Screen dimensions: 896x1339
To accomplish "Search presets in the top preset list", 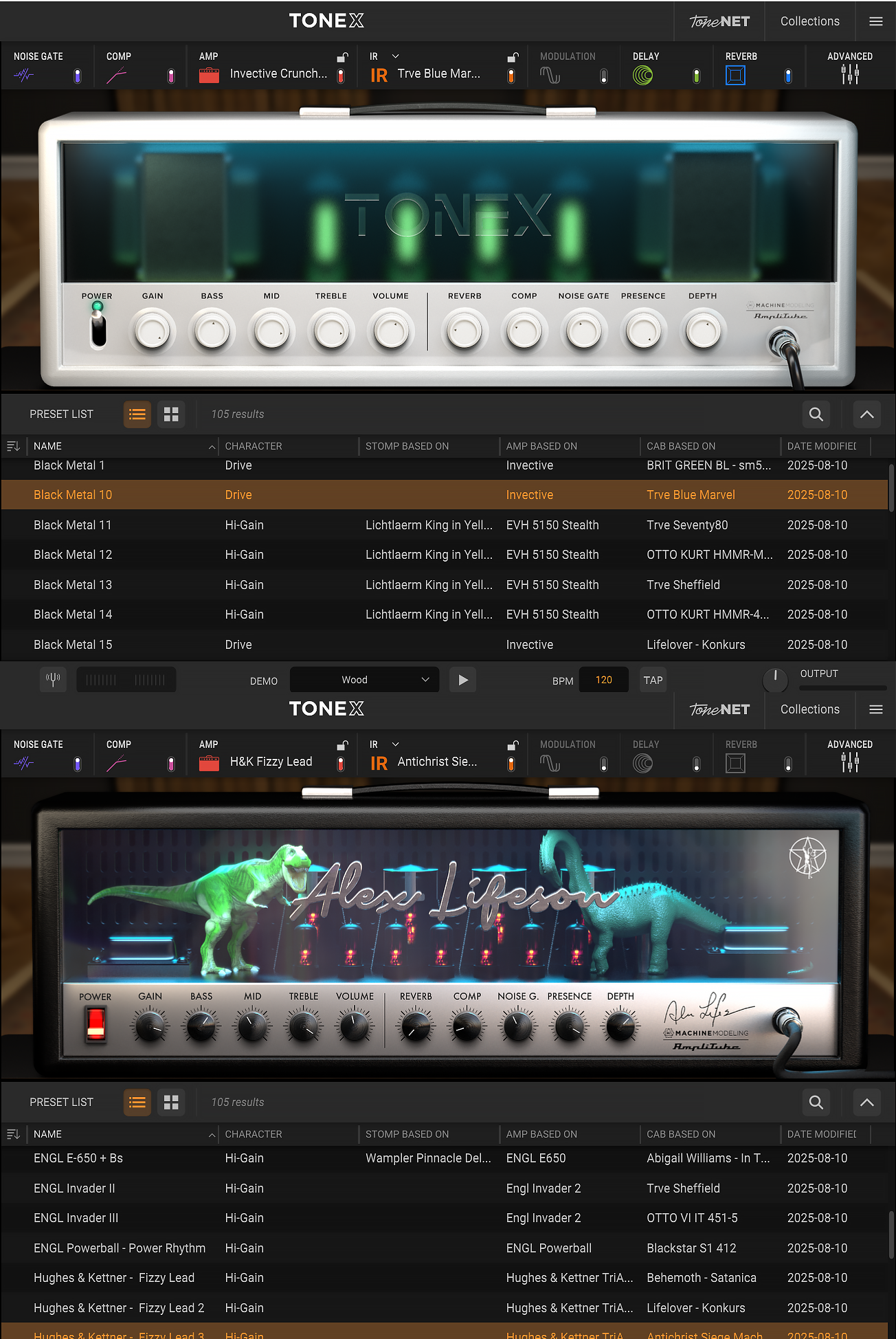I will [x=816, y=414].
